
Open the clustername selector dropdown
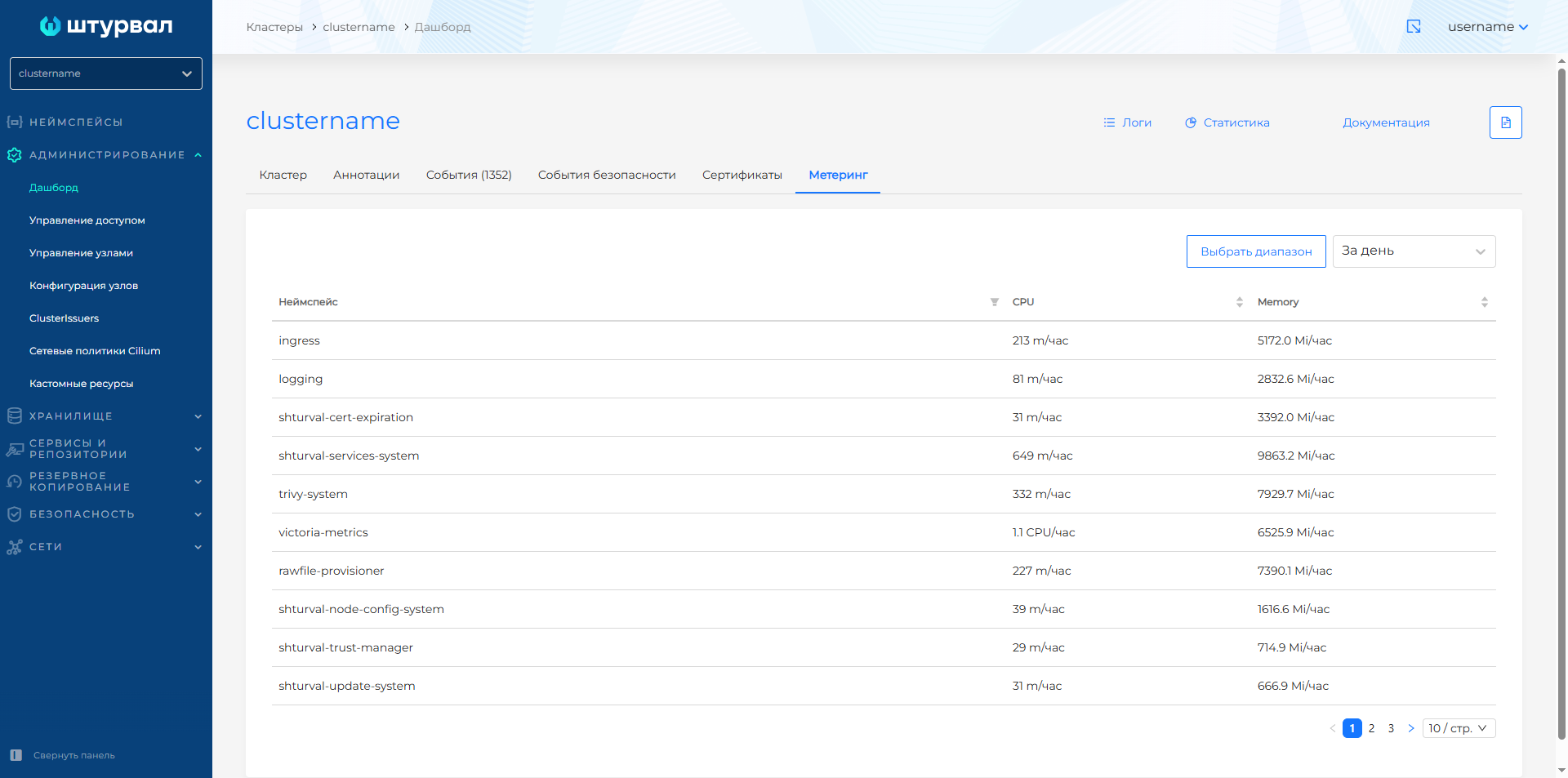[x=106, y=73]
